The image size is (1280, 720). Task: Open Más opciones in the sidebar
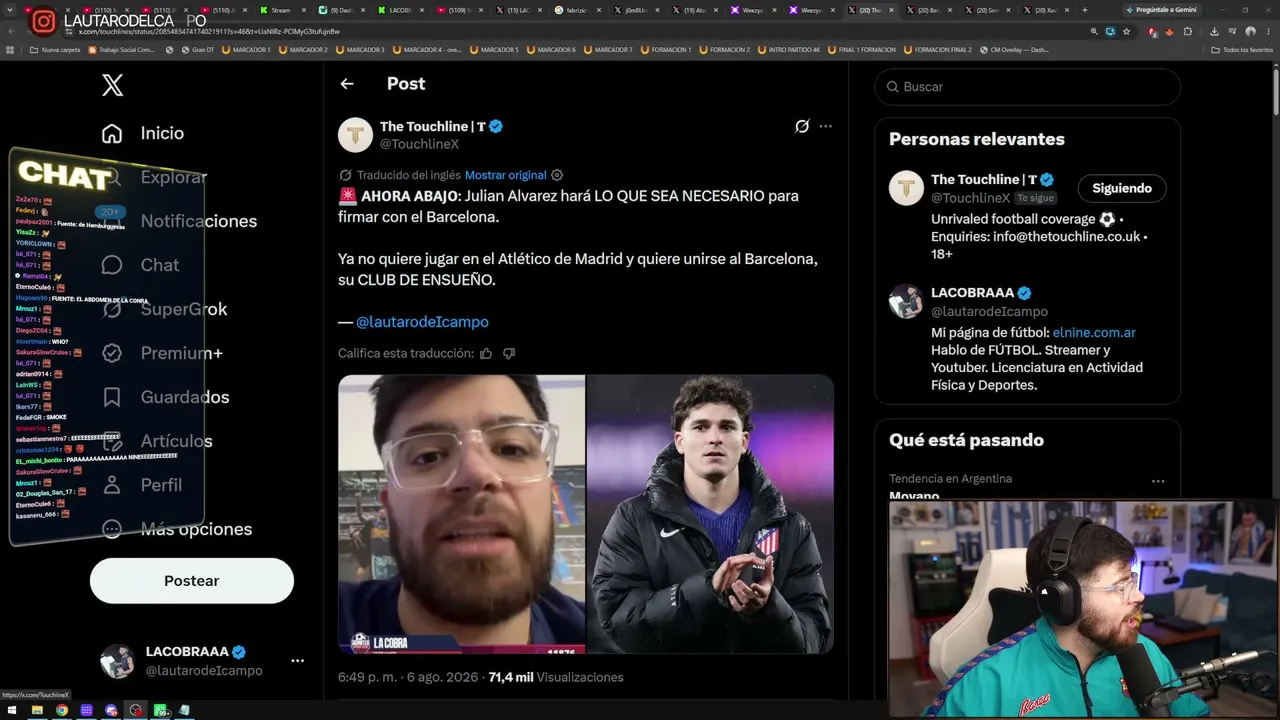click(x=176, y=529)
